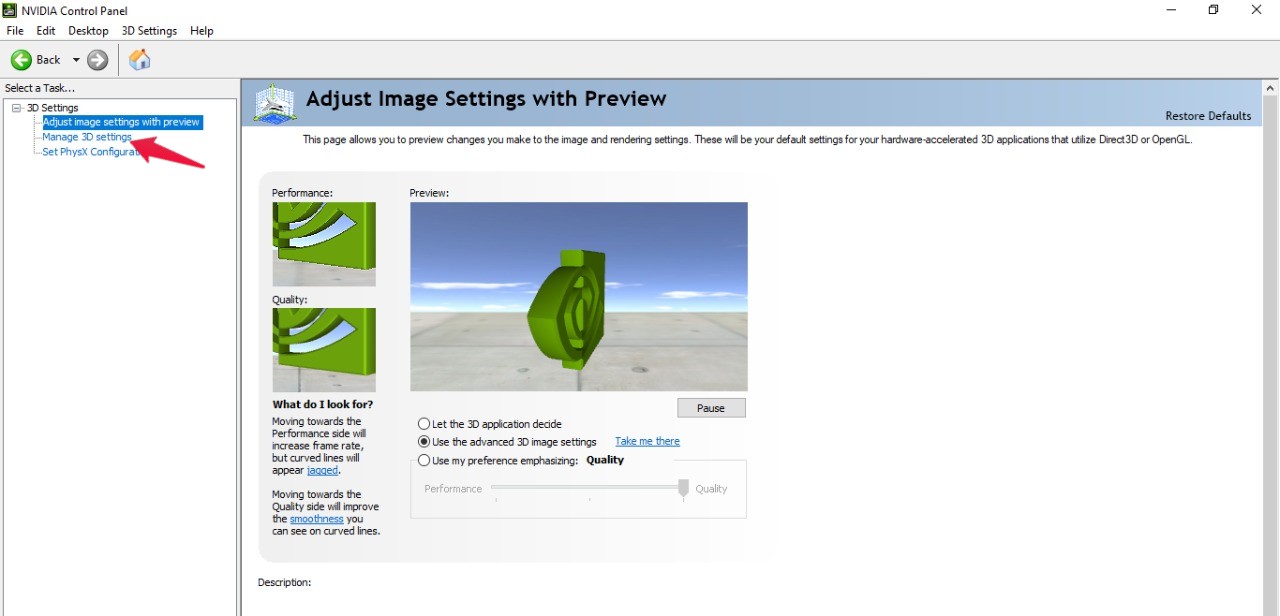The image size is (1280, 616).
Task: Open the 'jagged' help link
Action: (323, 470)
